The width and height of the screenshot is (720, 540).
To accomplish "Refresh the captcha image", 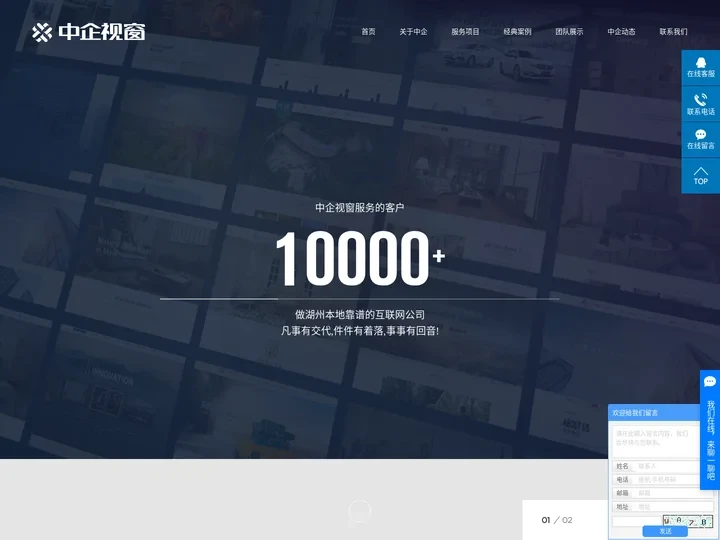I will [x=688, y=521].
